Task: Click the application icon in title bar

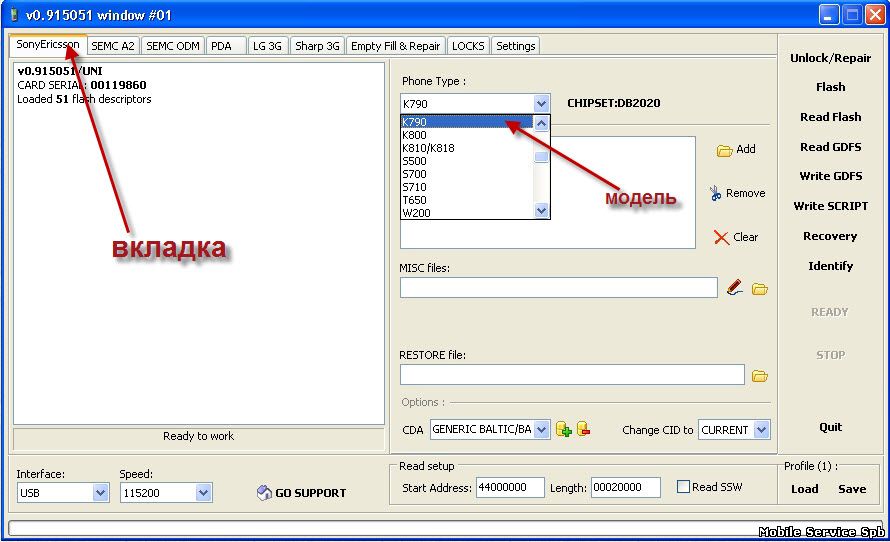Action: coord(14,15)
